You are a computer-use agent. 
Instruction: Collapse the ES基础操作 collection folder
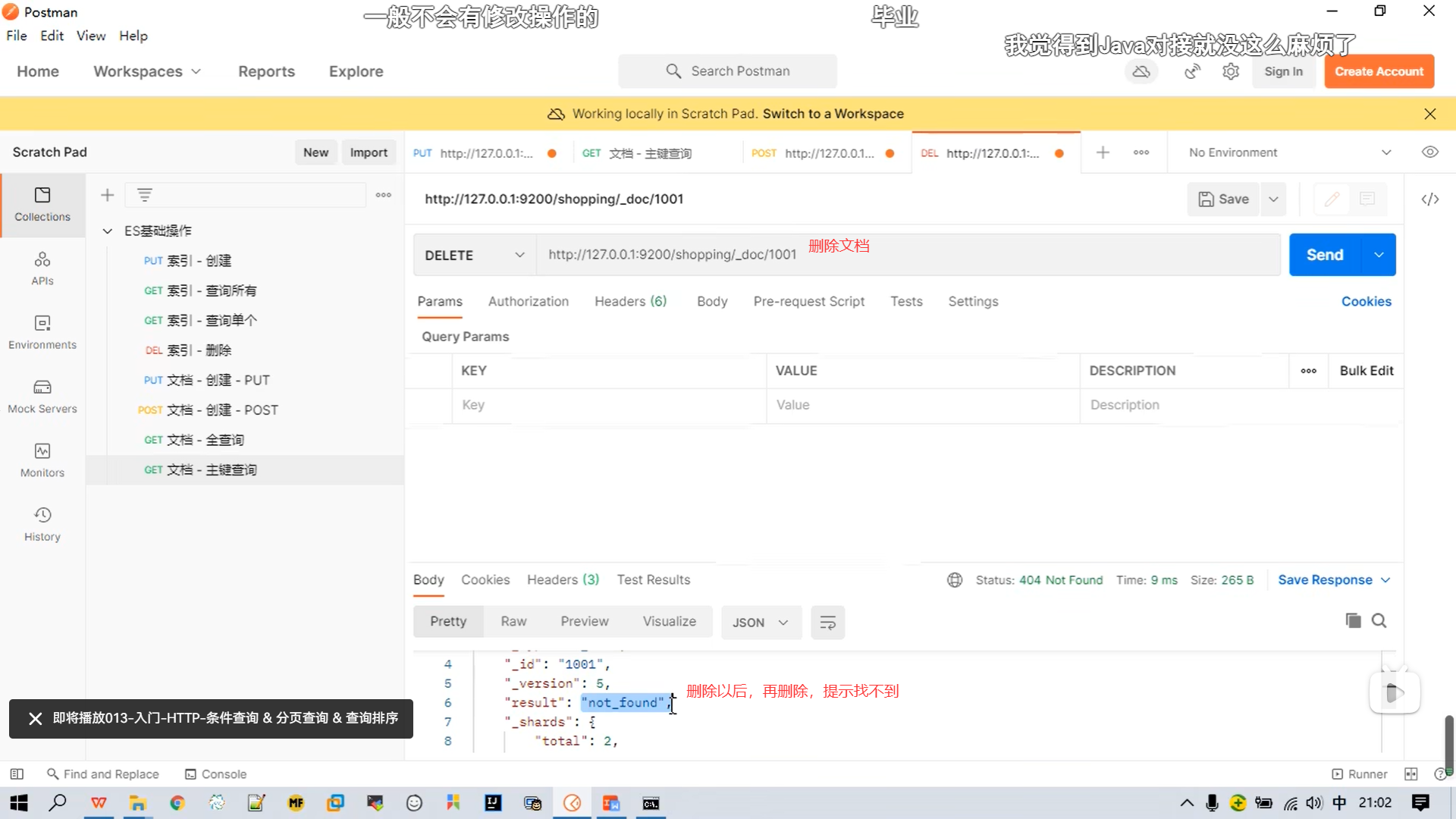[108, 231]
